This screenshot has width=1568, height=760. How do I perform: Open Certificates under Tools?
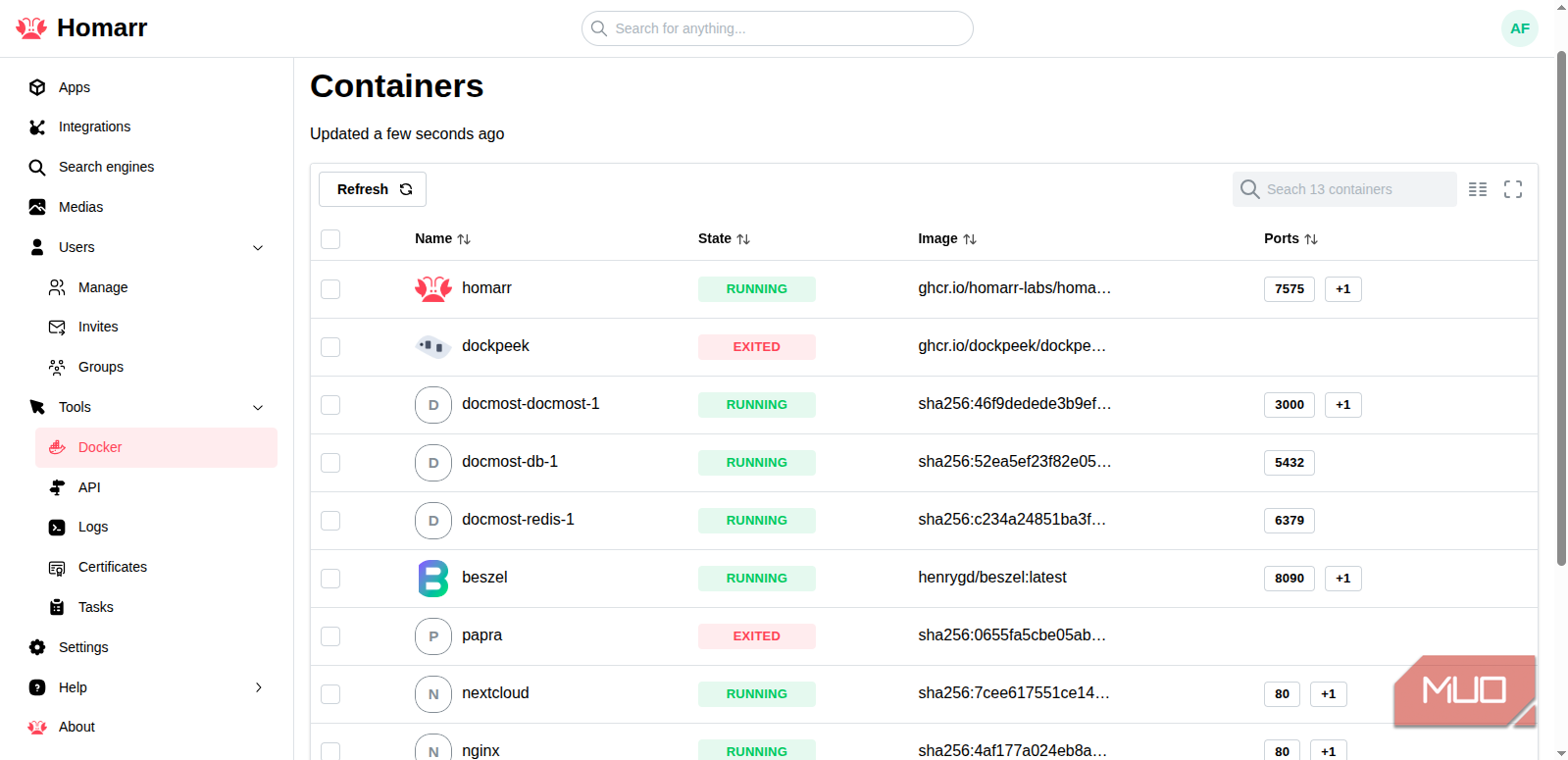(113, 567)
